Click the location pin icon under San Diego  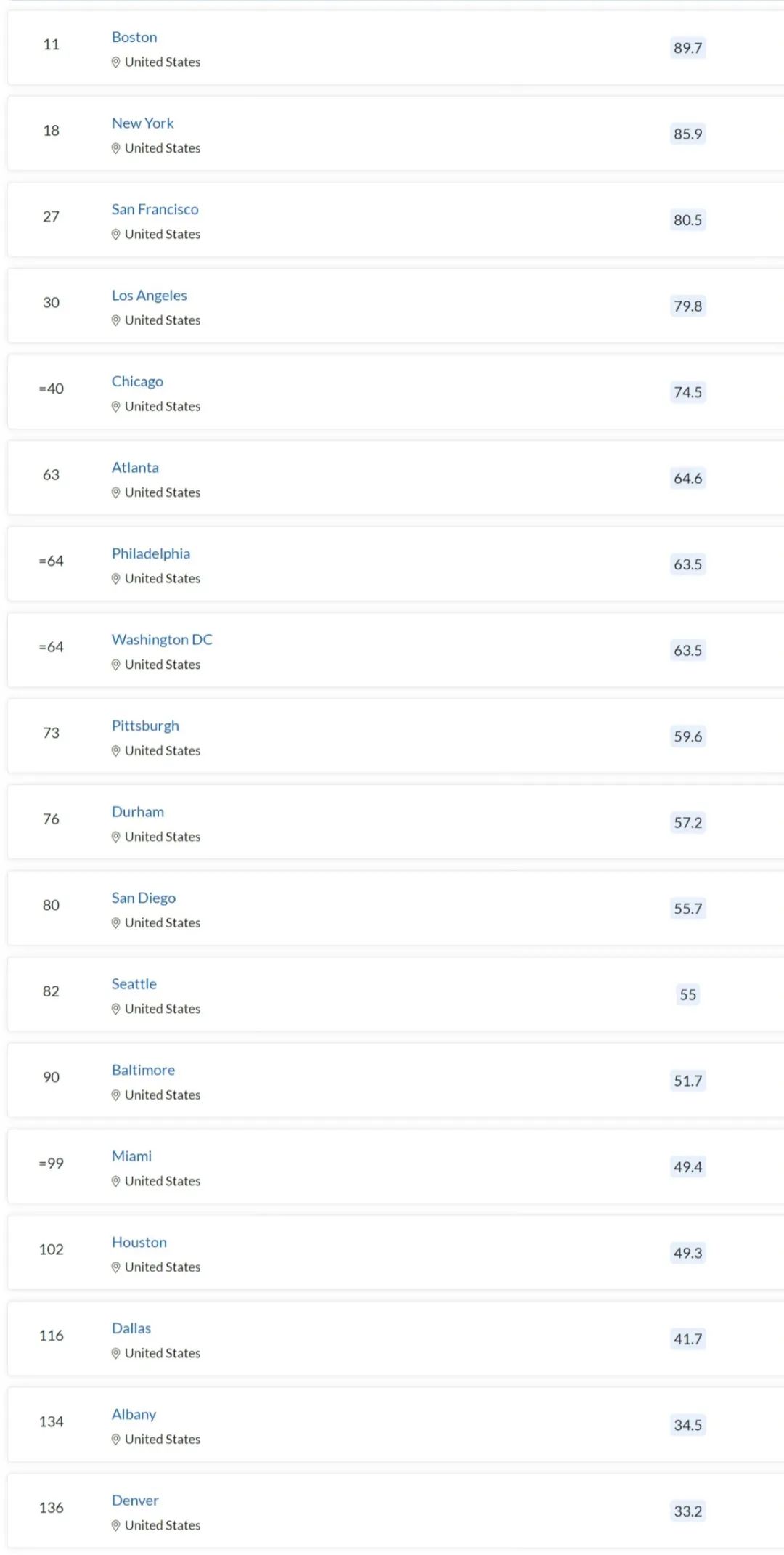(115, 923)
